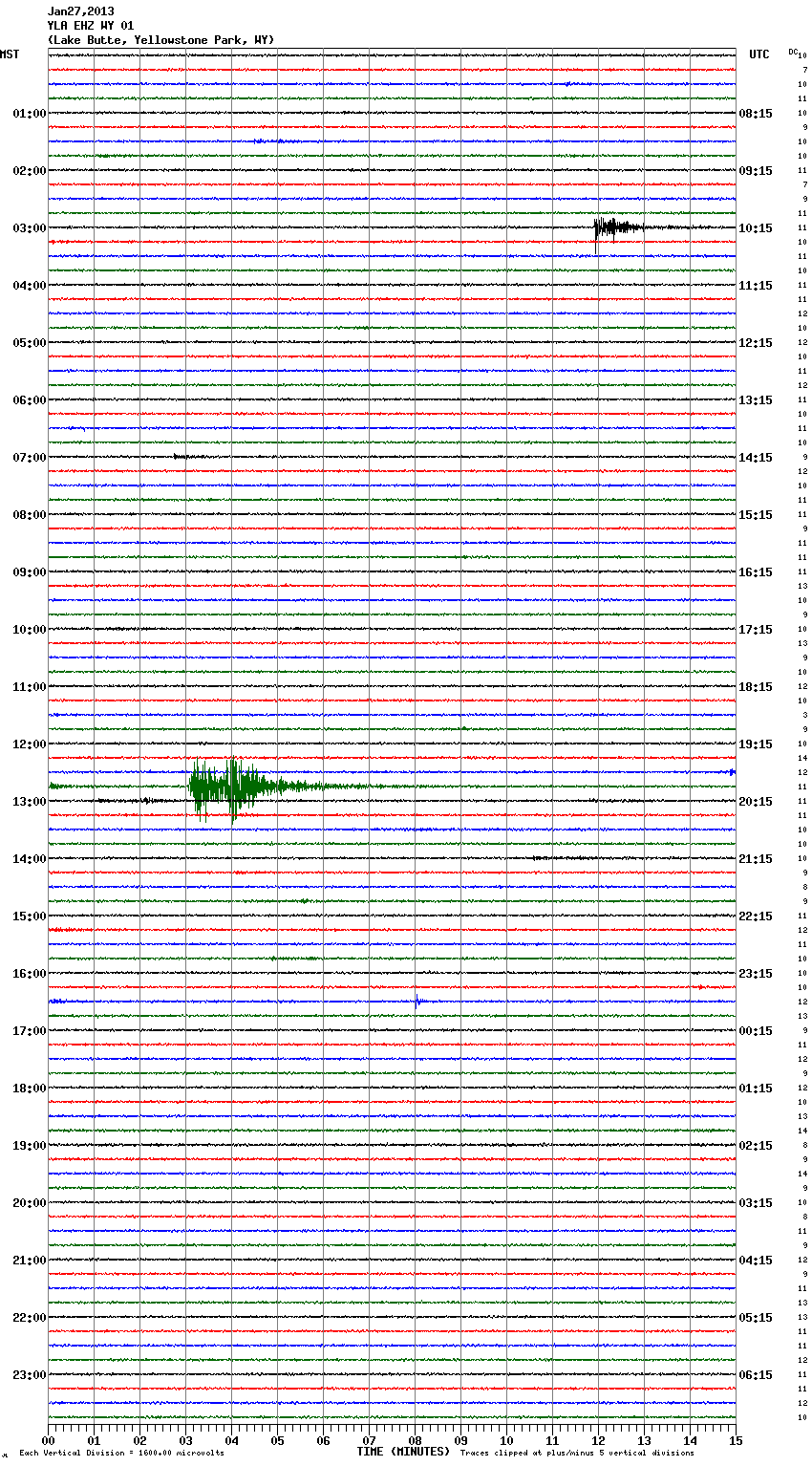
Task: Select the 11:00 MST time label
Action: tap(30, 687)
